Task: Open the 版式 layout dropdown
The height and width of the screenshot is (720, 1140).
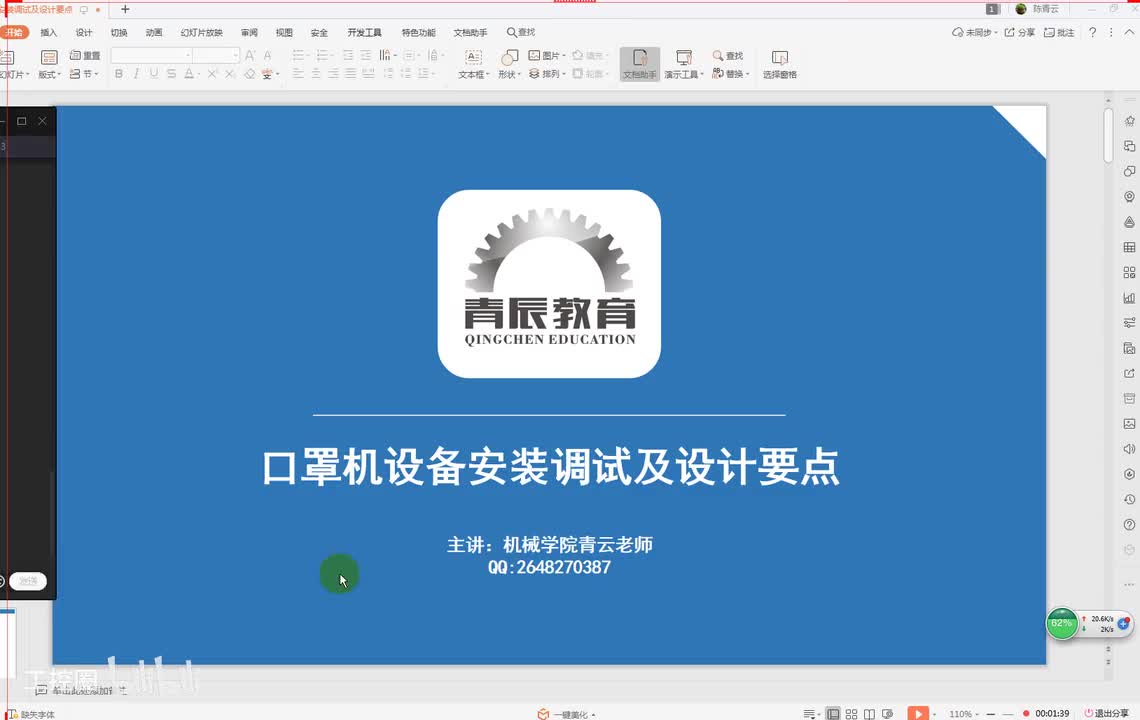Action: 49,65
